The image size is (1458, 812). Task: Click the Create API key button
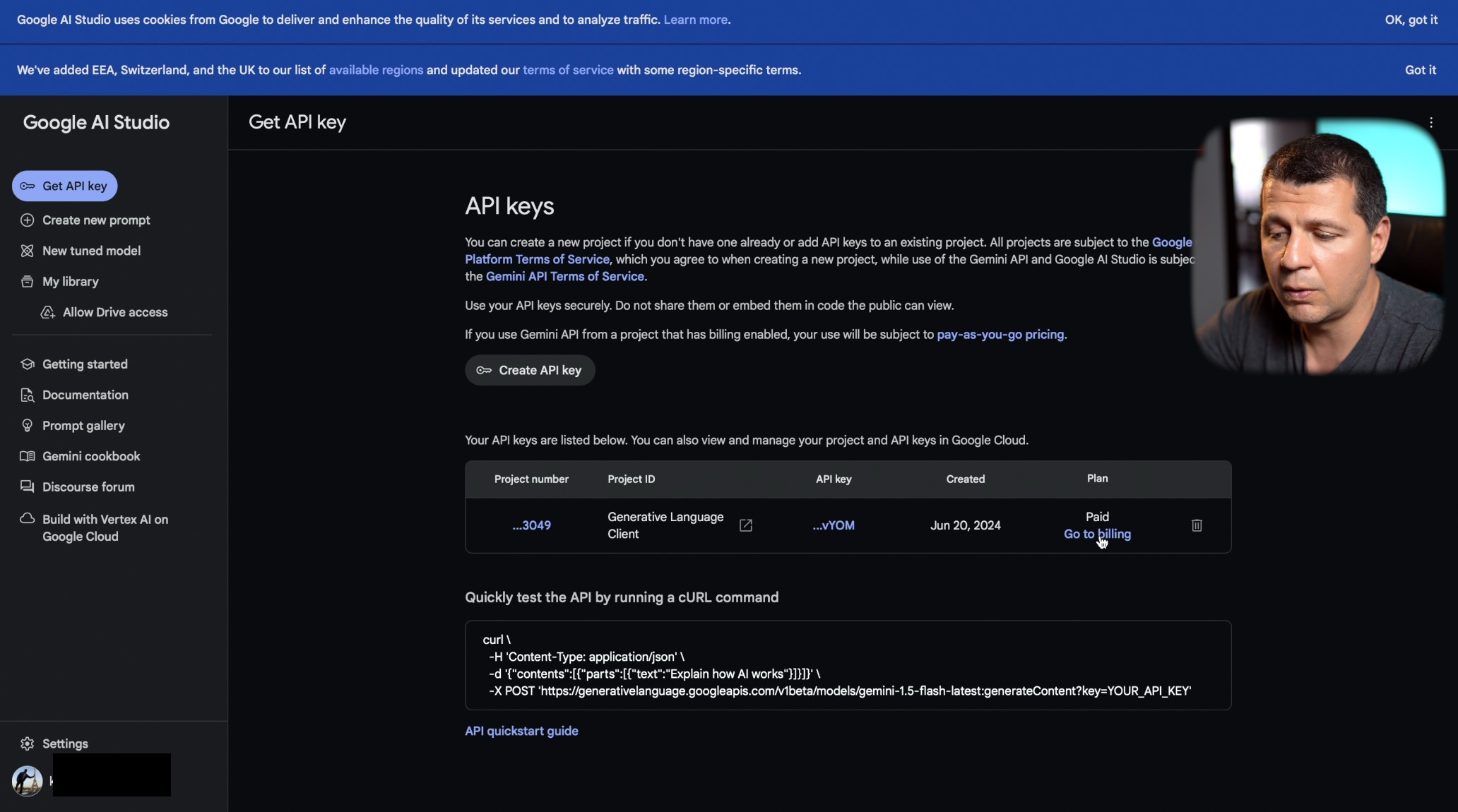[530, 371]
